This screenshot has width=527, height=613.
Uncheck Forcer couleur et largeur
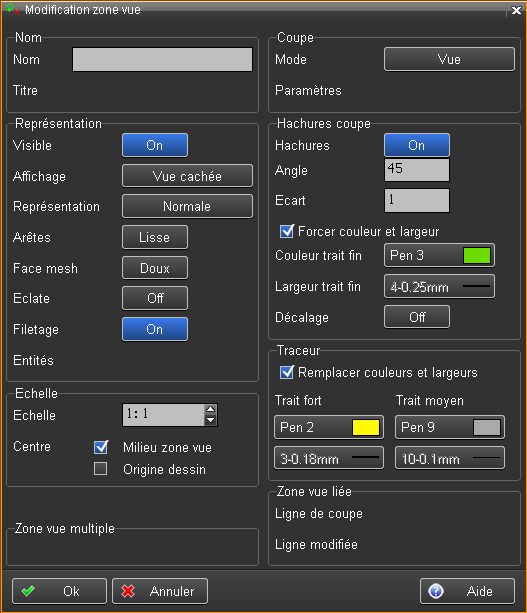coord(287,231)
